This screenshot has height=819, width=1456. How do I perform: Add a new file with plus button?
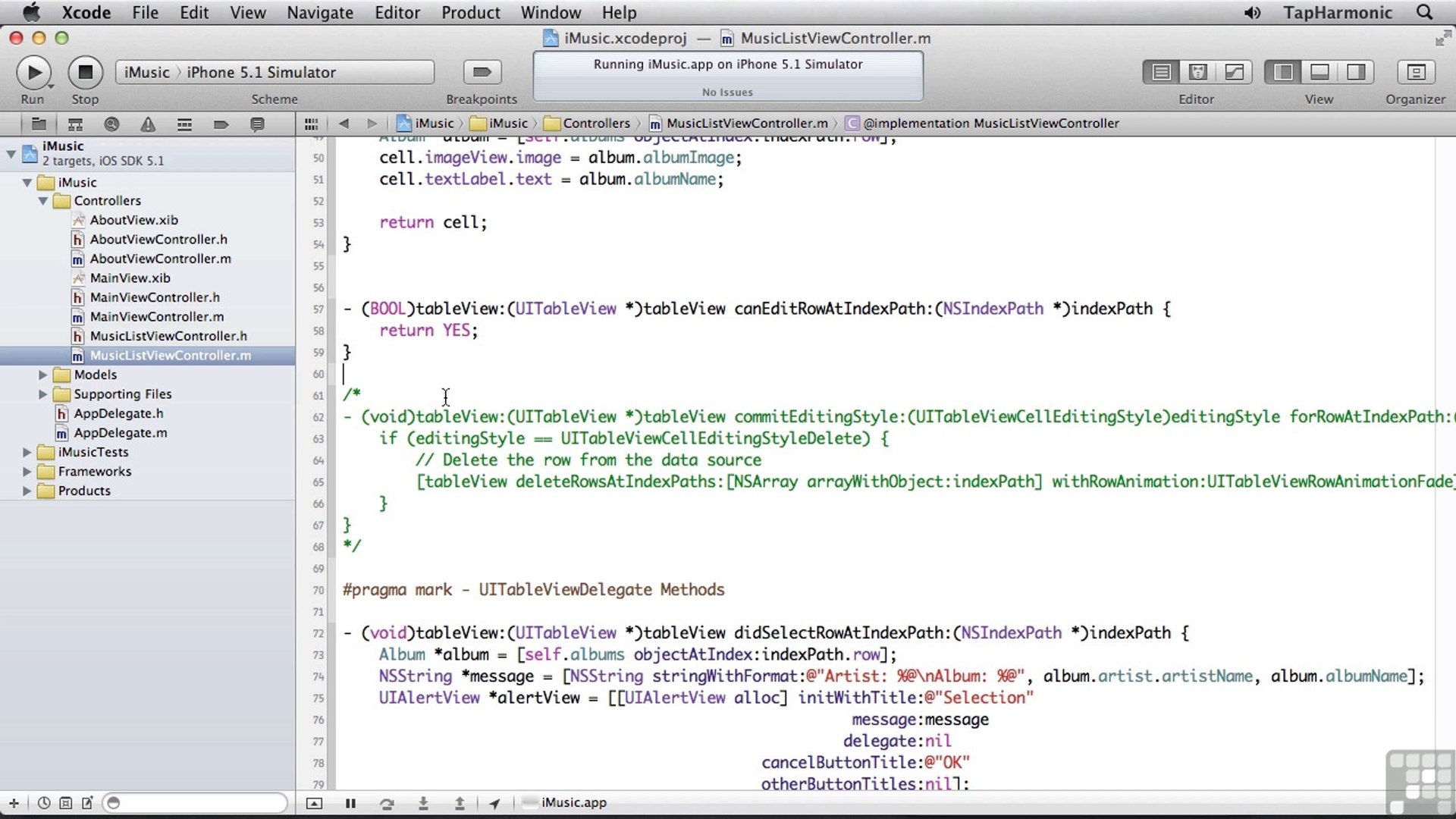tap(14, 803)
